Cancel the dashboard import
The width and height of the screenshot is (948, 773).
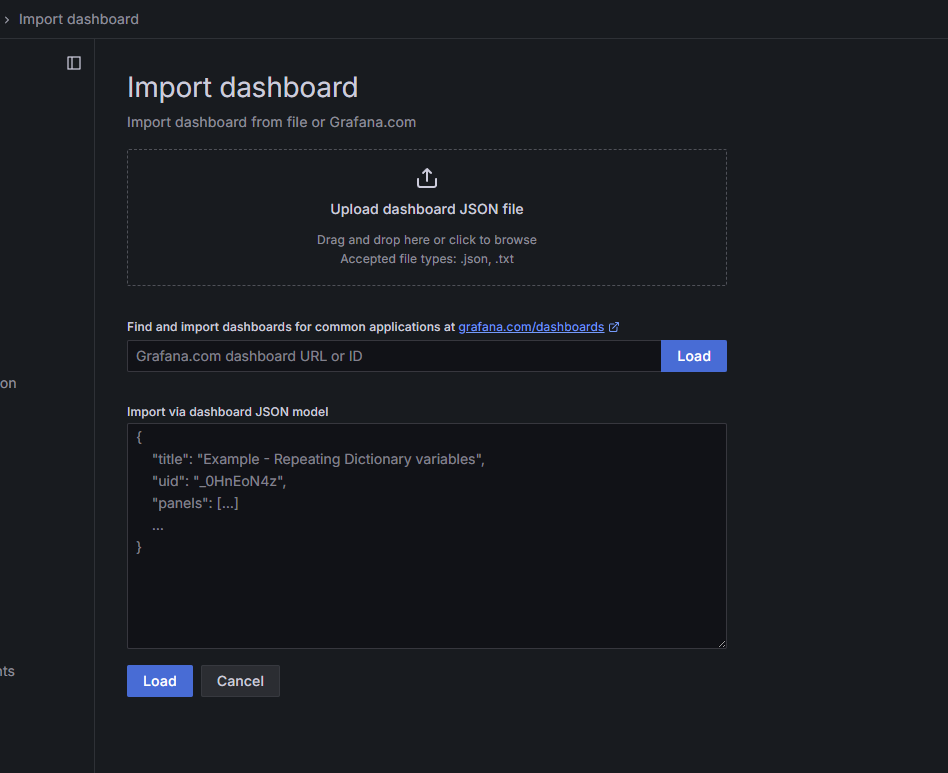tap(240, 681)
